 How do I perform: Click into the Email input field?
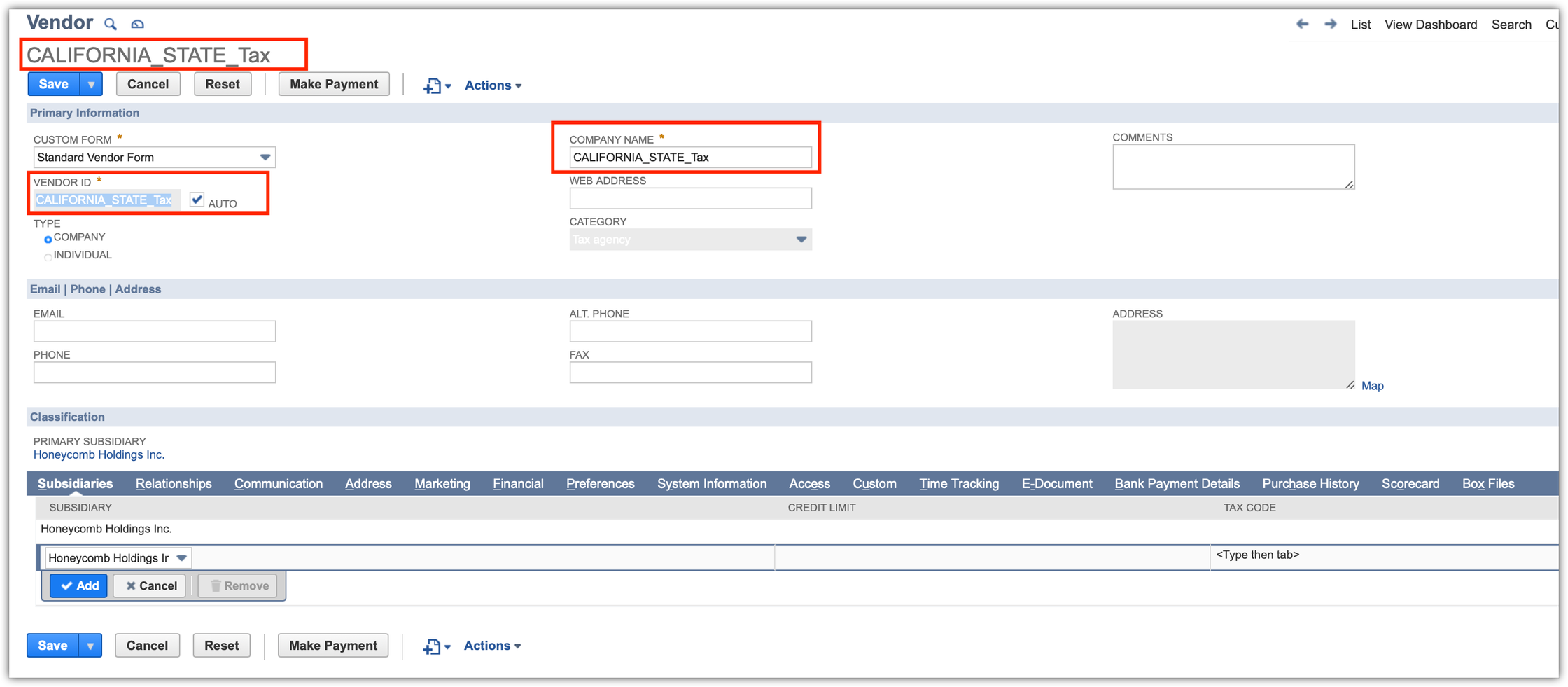click(x=155, y=331)
